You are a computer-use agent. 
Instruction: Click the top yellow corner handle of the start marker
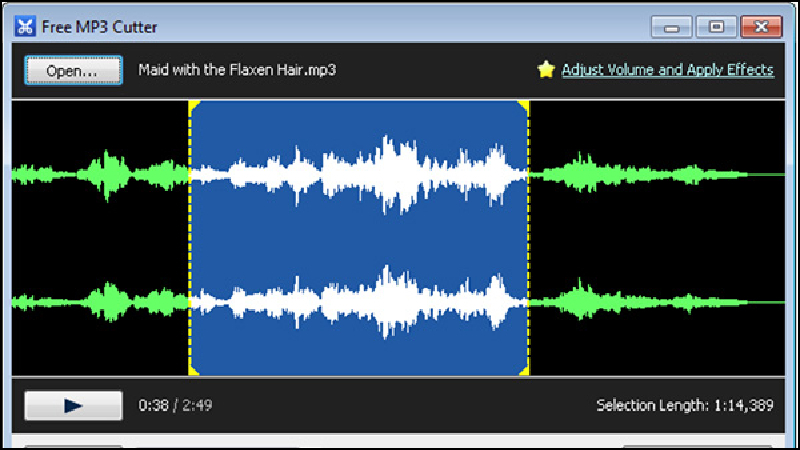tap(194, 106)
